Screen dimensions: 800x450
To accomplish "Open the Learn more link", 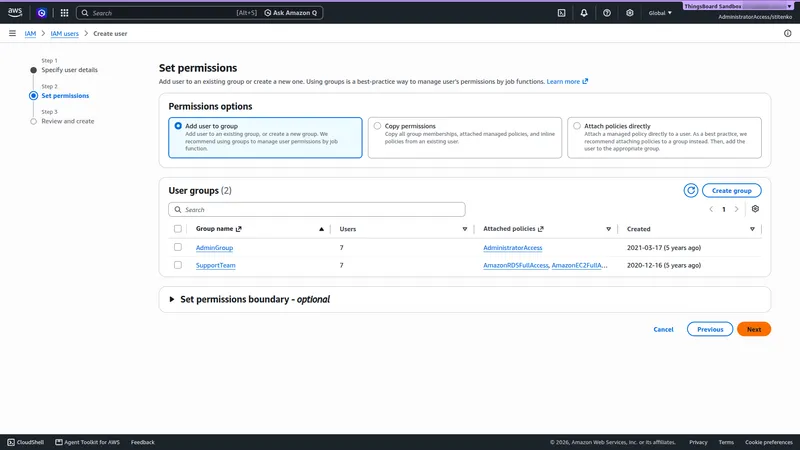I will point(567,81).
